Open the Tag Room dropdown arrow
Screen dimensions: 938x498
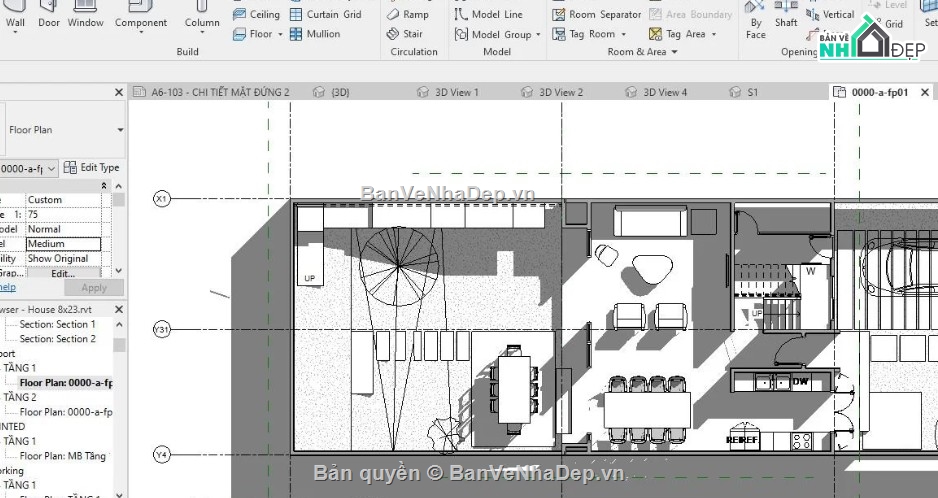[x=623, y=35]
